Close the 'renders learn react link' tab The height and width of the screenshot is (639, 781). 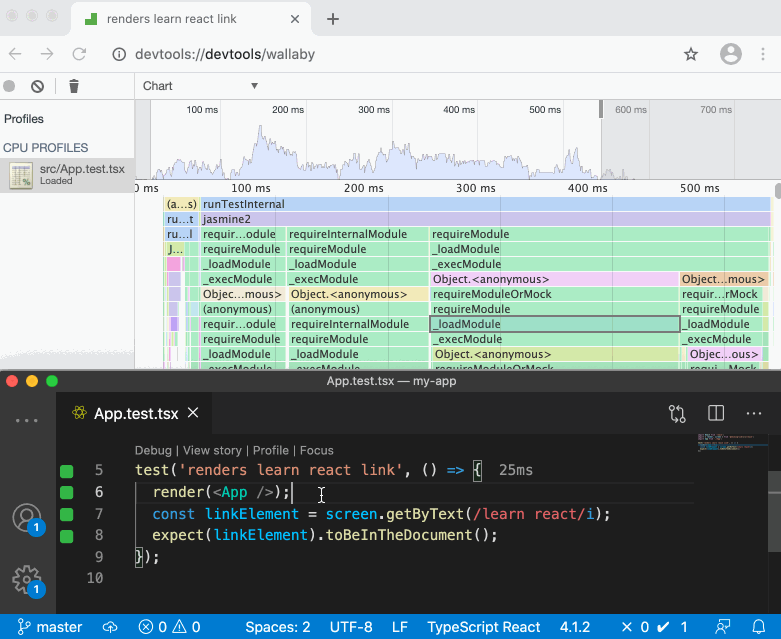coord(295,19)
